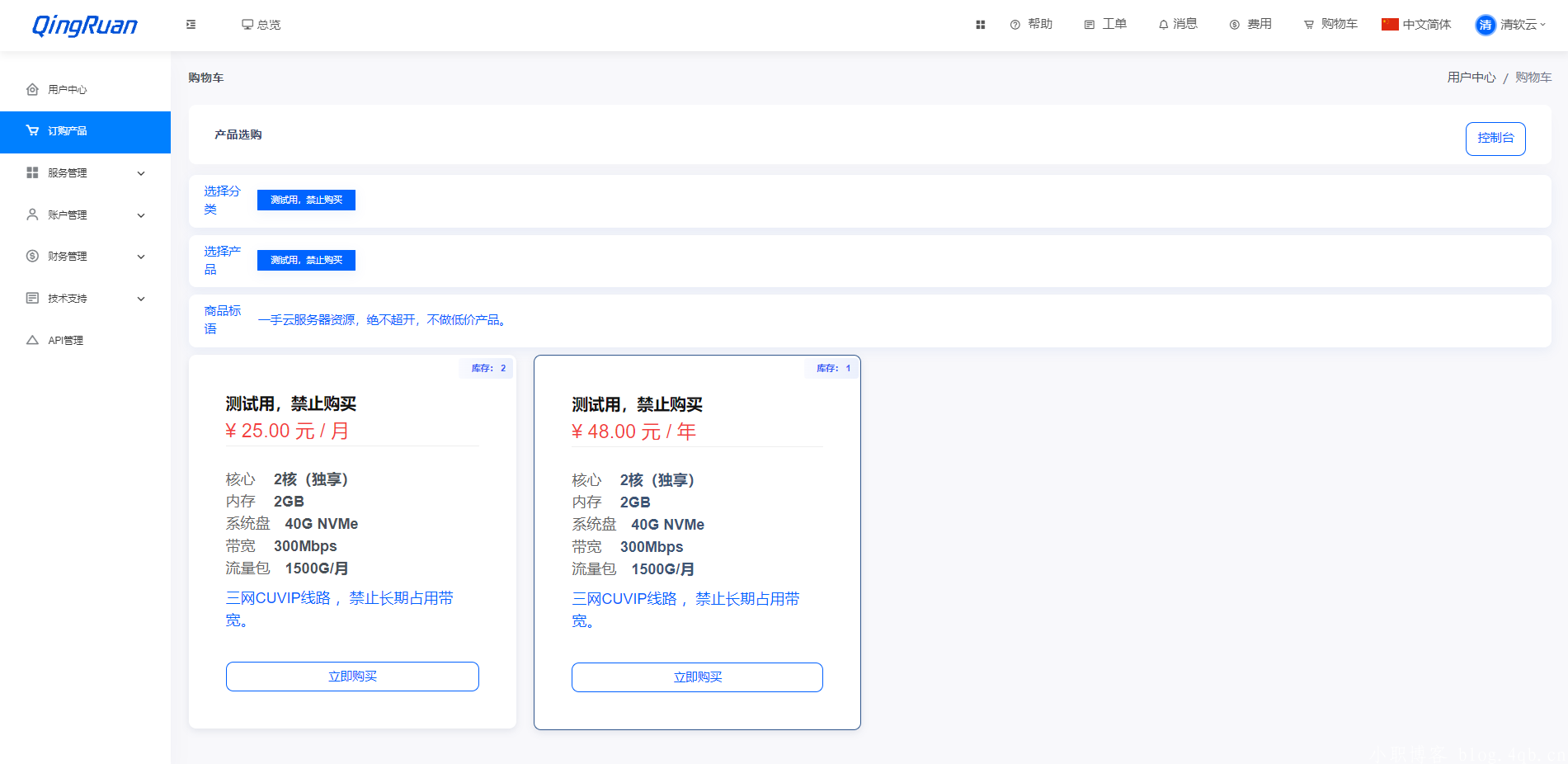Expand the 财务管理 sidebar menu
The image size is (1568, 764).
click(85, 257)
